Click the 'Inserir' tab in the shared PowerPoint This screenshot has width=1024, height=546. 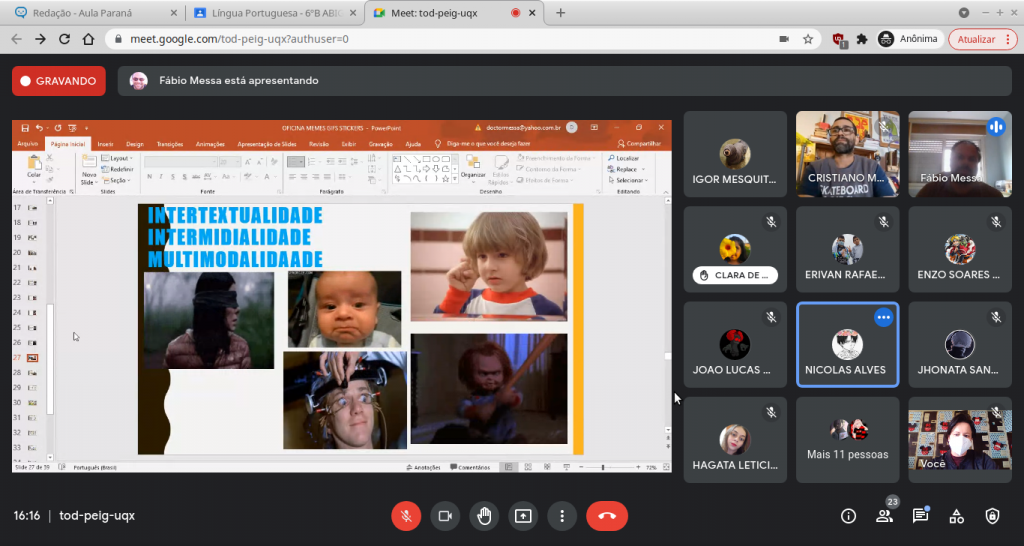tap(105, 144)
